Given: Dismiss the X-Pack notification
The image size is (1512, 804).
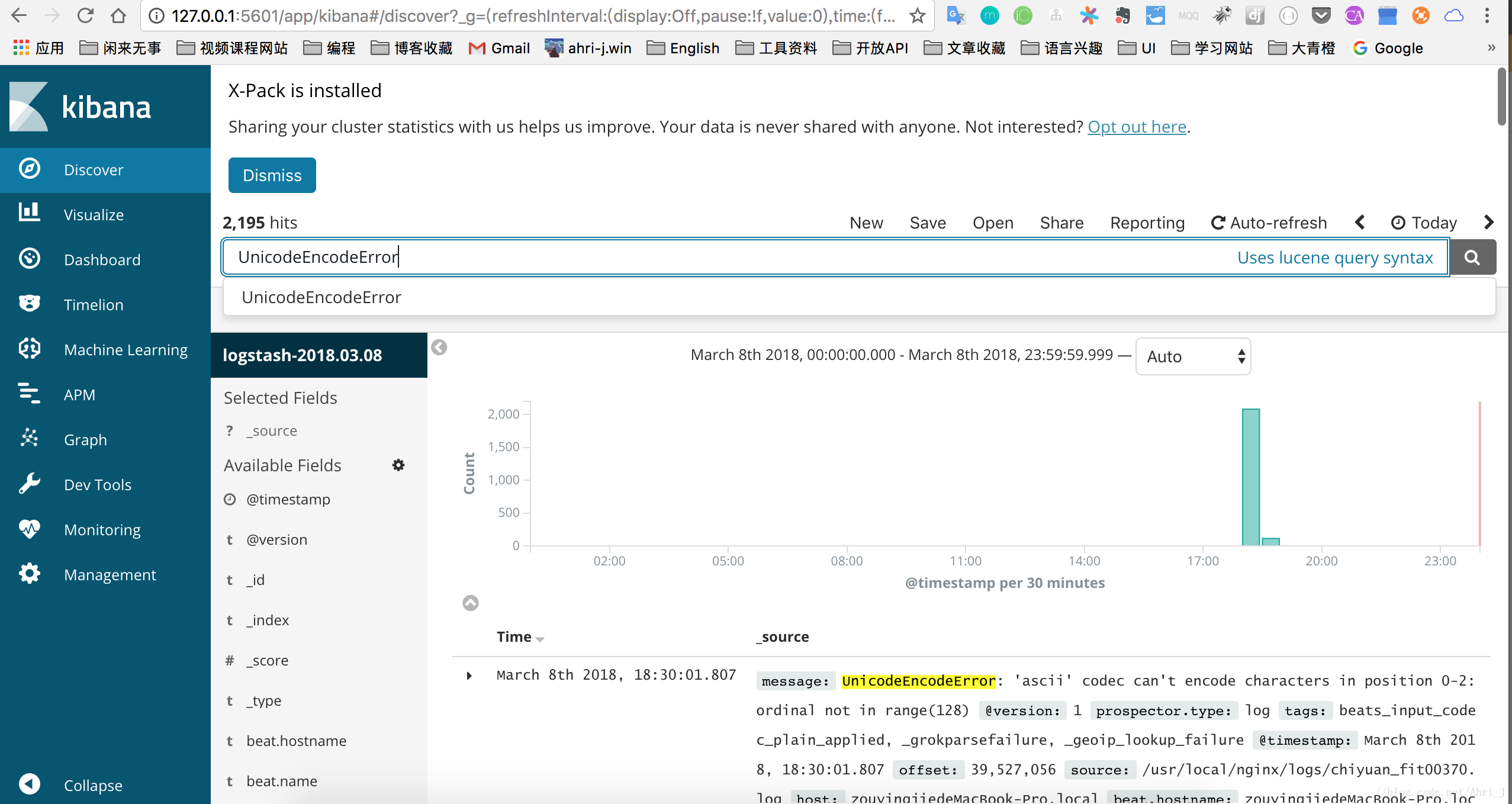Looking at the screenshot, I should (x=272, y=175).
